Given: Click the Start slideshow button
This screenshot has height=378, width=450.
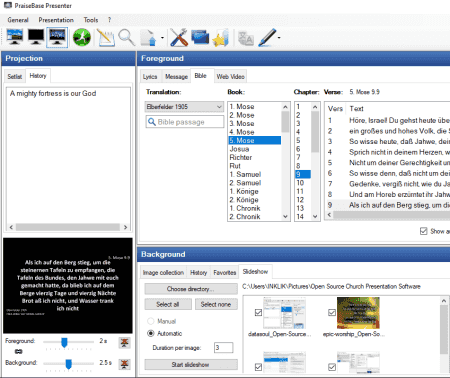Looking at the screenshot, I should click(x=191, y=364).
